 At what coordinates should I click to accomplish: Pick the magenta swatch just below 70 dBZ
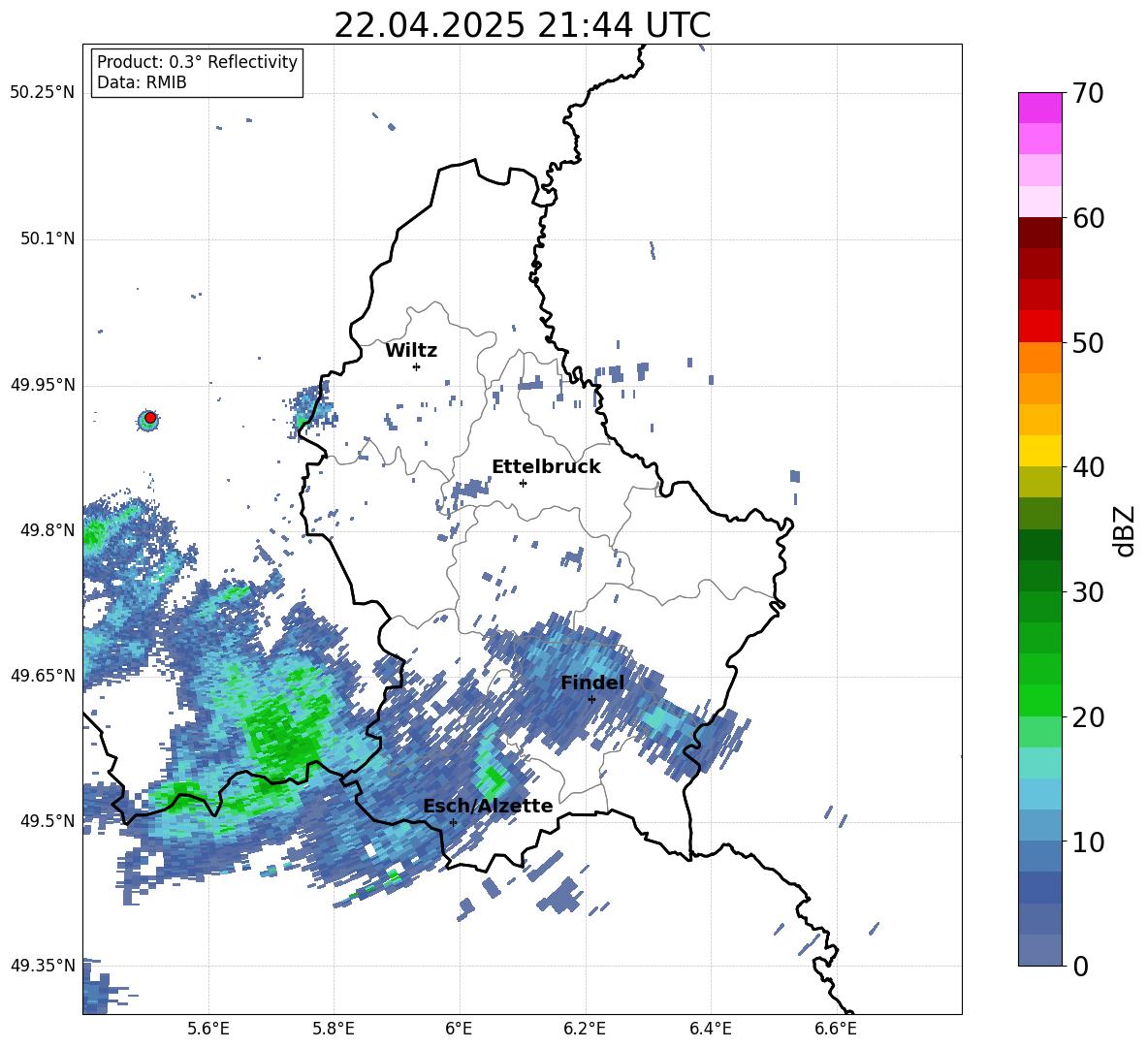1039,108
